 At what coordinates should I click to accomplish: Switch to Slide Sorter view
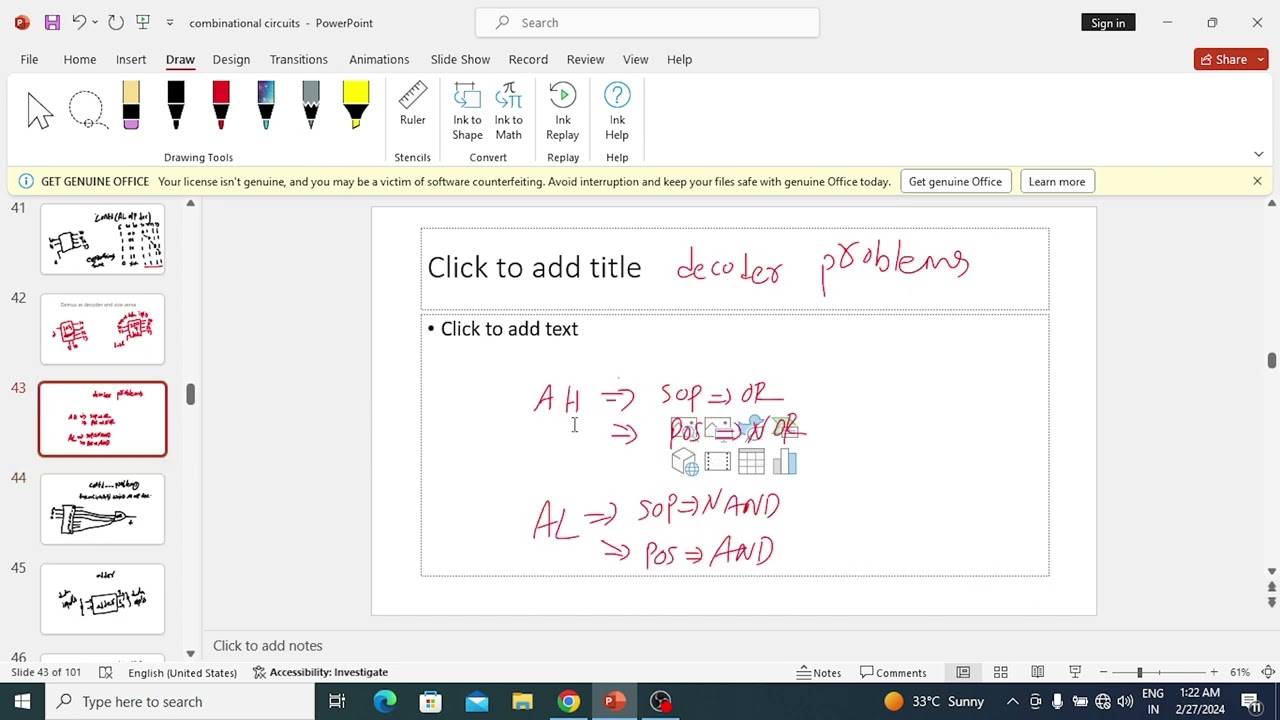1000,672
